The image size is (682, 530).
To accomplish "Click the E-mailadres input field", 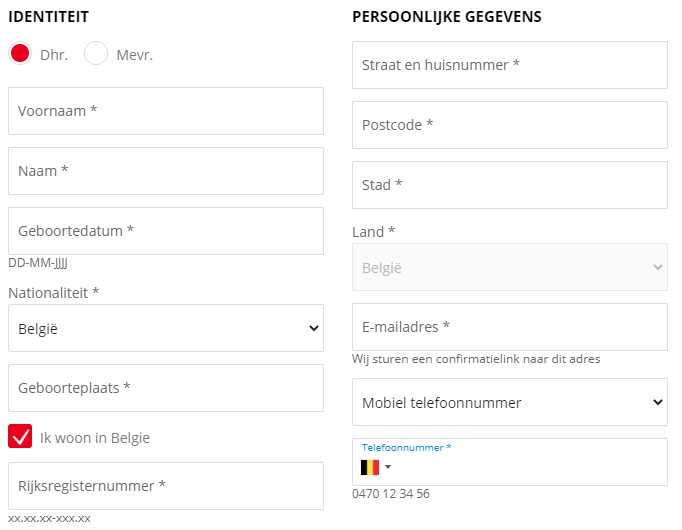I will tap(510, 327).
